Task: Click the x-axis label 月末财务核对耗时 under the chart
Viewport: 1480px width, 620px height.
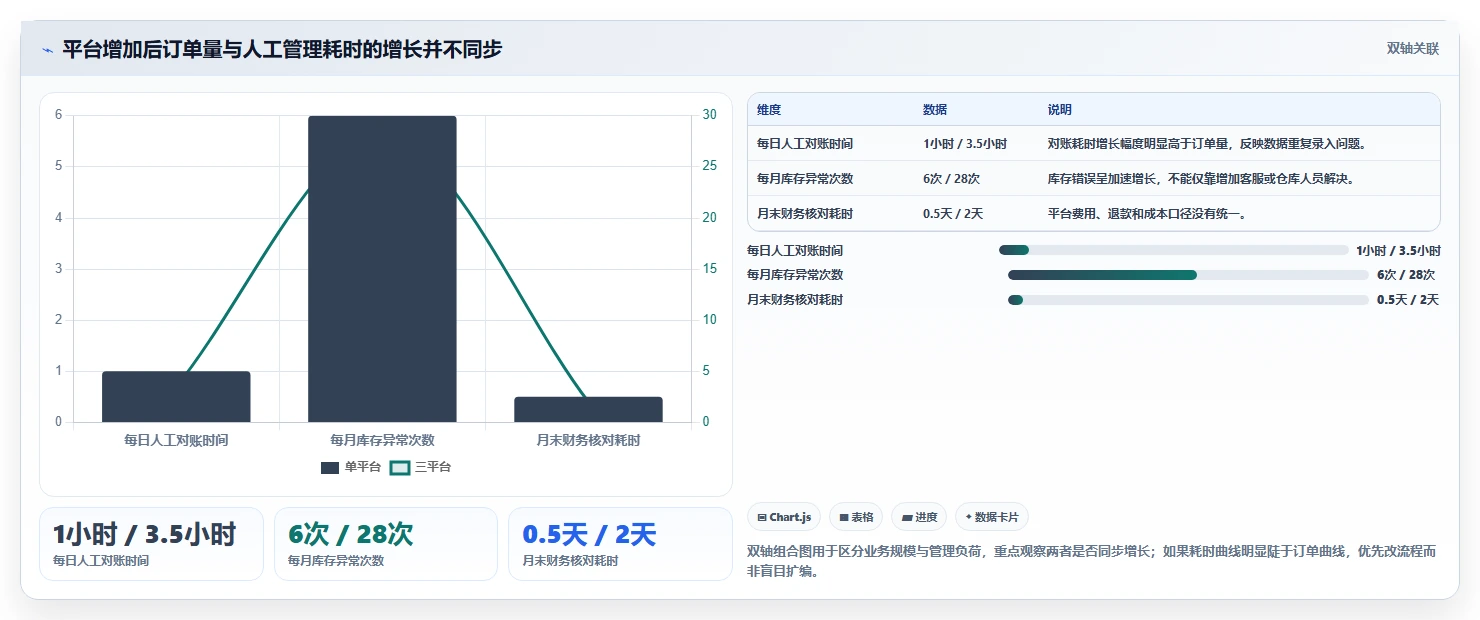Action: coord(588,440)
